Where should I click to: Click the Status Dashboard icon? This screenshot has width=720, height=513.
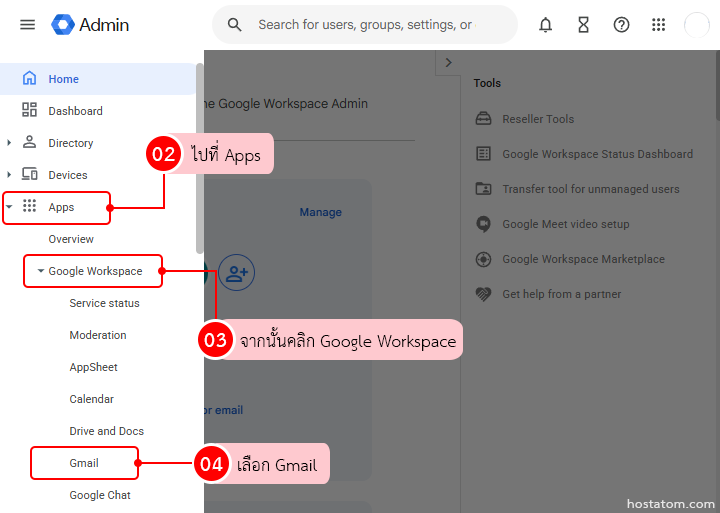[483, 154]
